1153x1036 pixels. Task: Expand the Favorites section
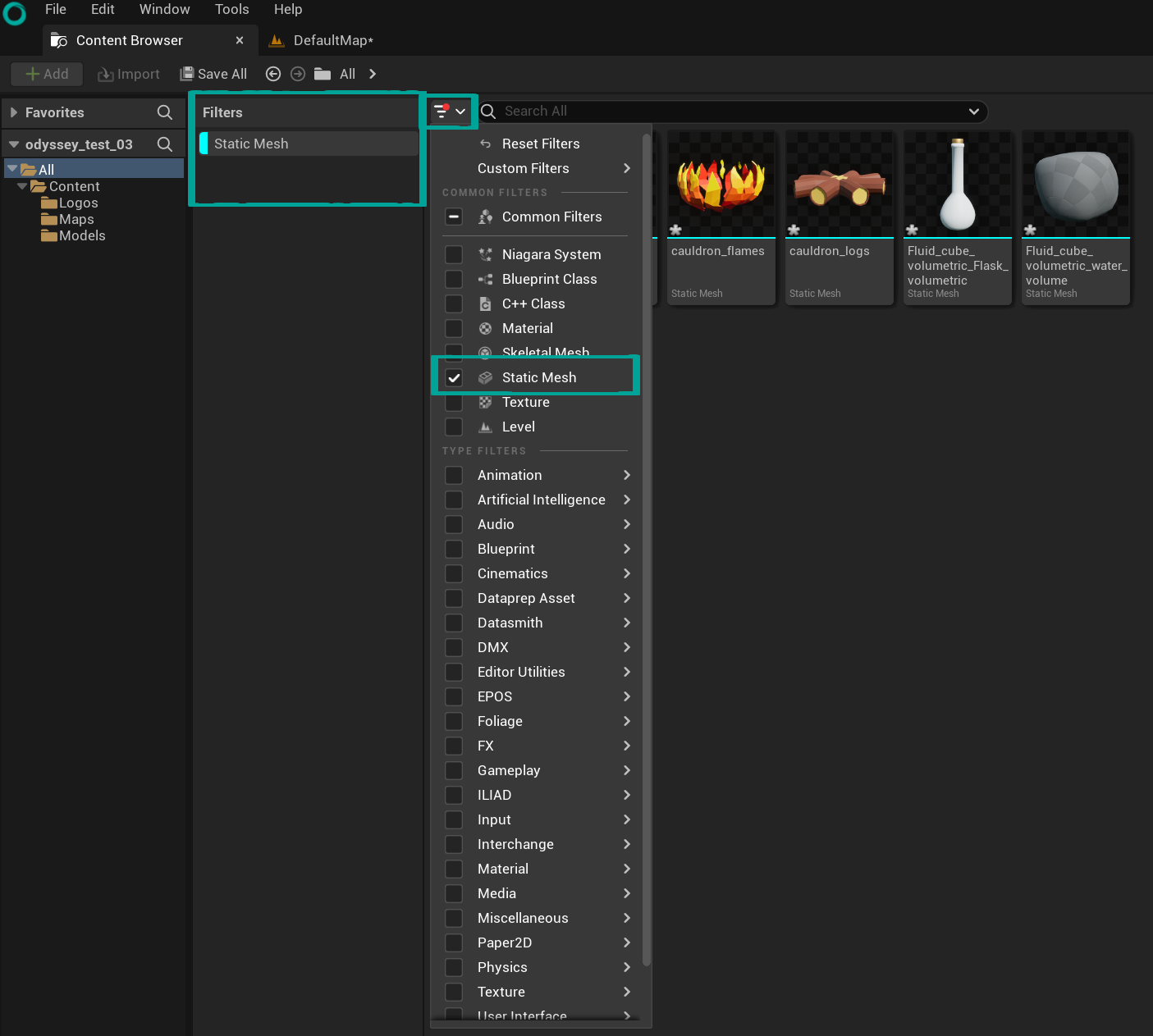pos(14,112)
